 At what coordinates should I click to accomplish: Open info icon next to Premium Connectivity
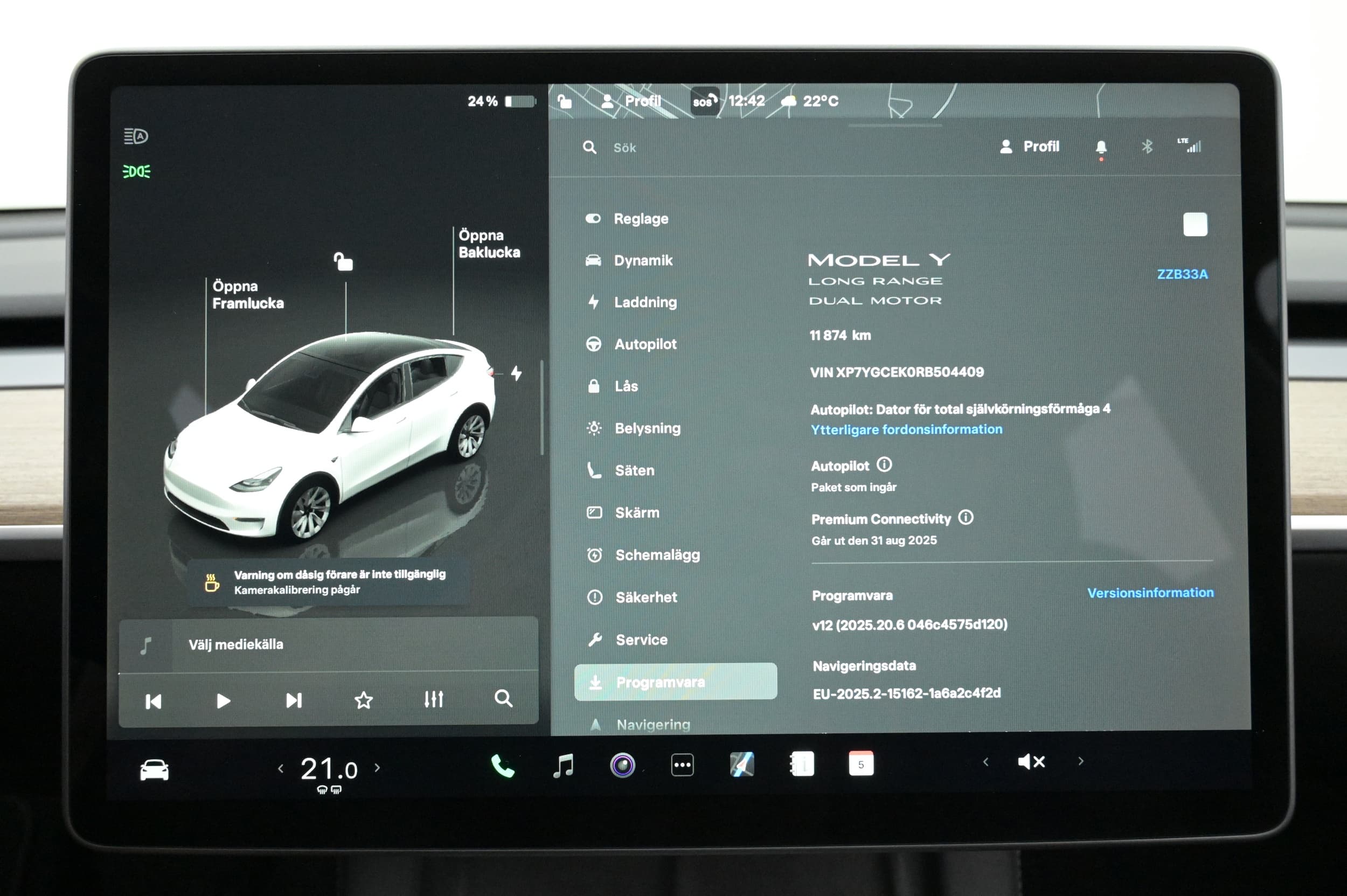tap(966, 517)
